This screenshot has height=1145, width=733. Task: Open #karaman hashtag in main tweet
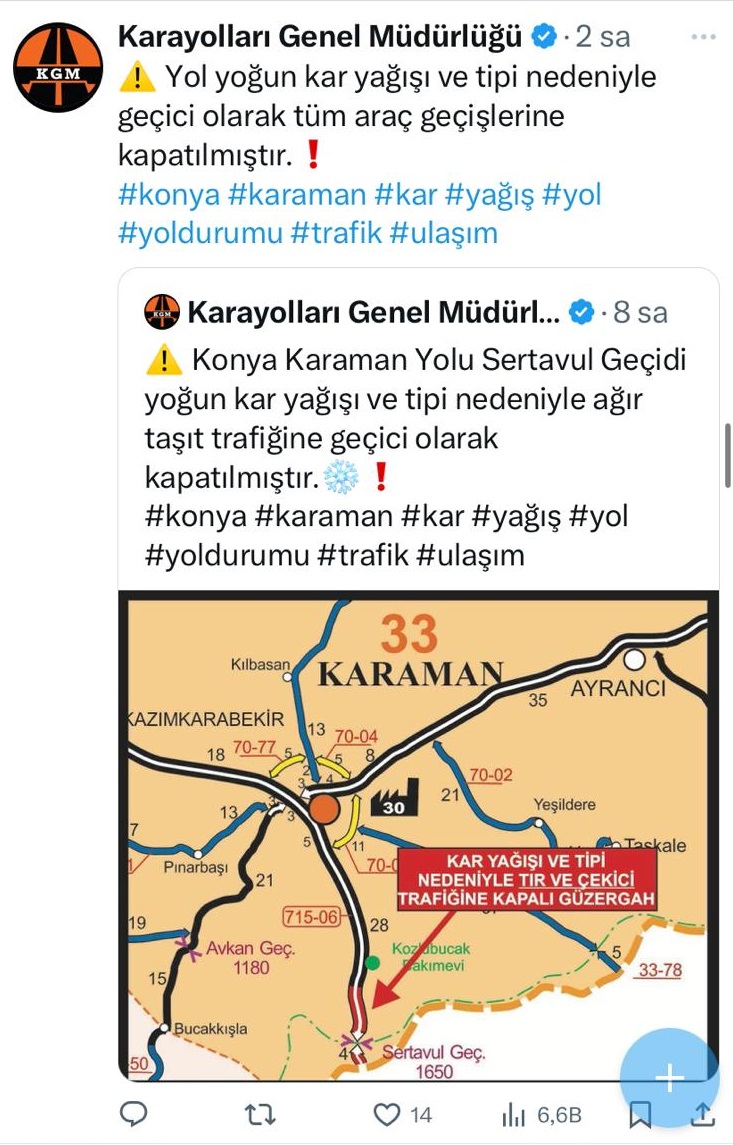pos(297,194)
